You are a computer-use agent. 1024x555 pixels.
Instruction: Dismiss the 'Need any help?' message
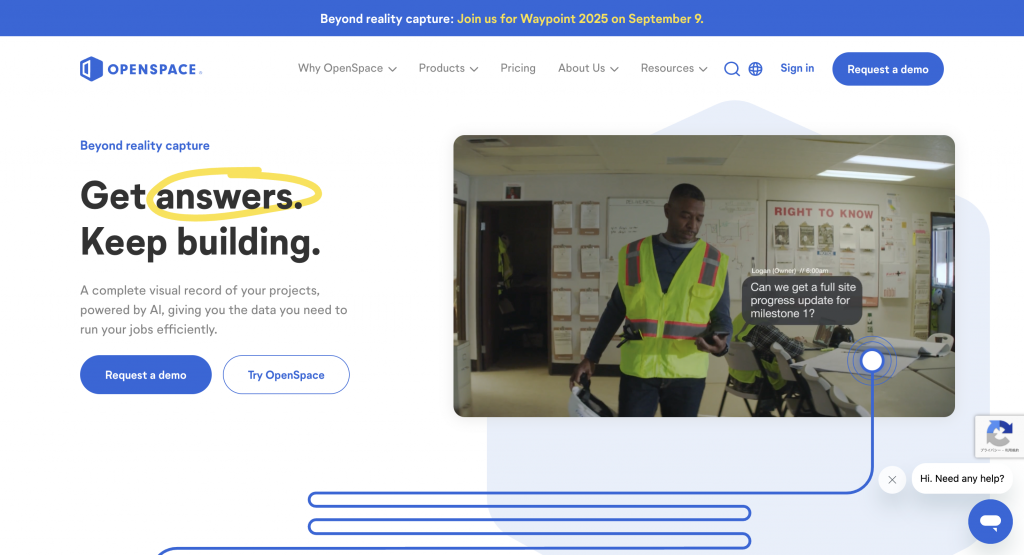(892, 480)
